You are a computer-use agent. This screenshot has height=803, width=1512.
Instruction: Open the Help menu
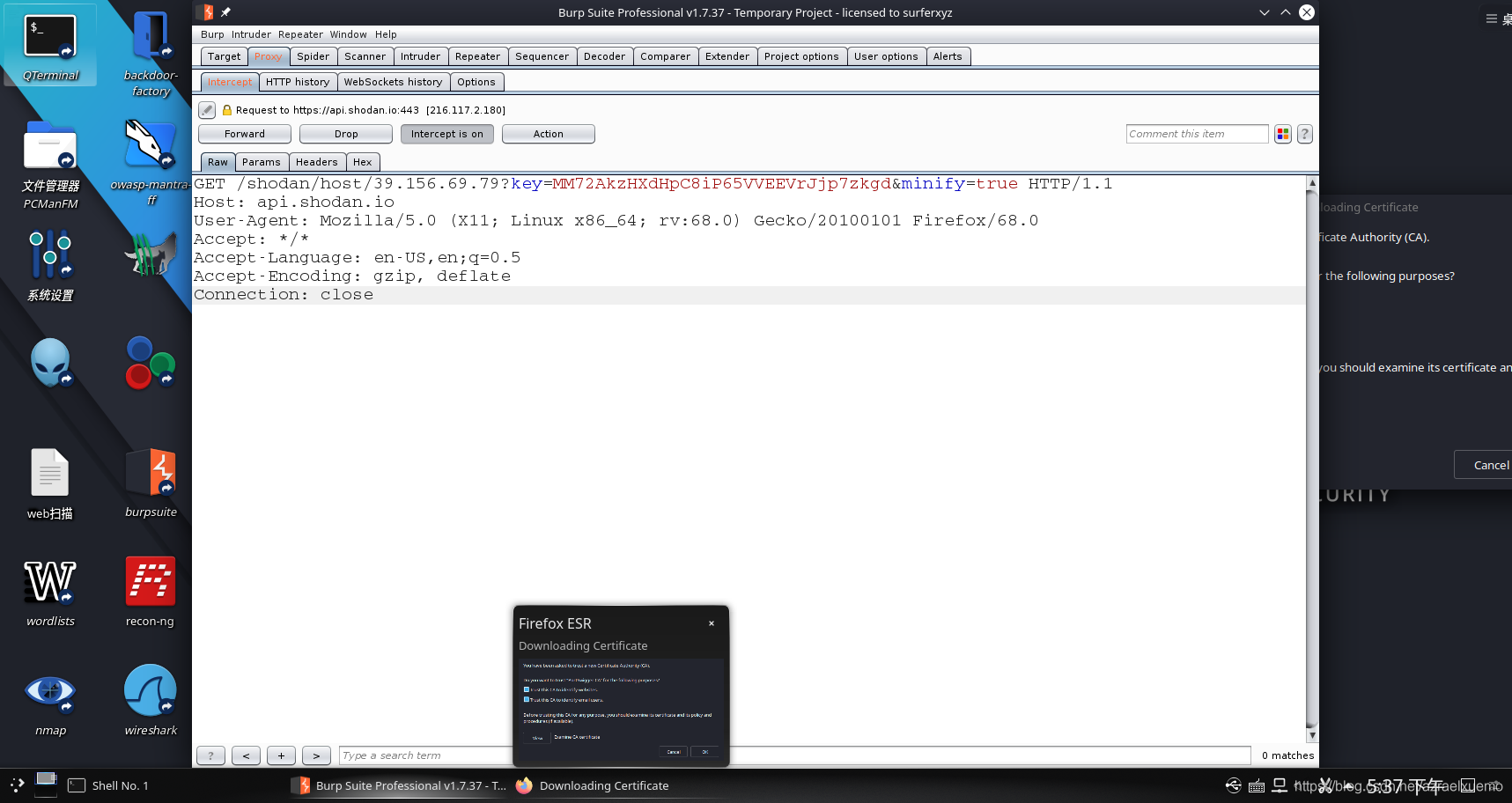coord(386,34)
